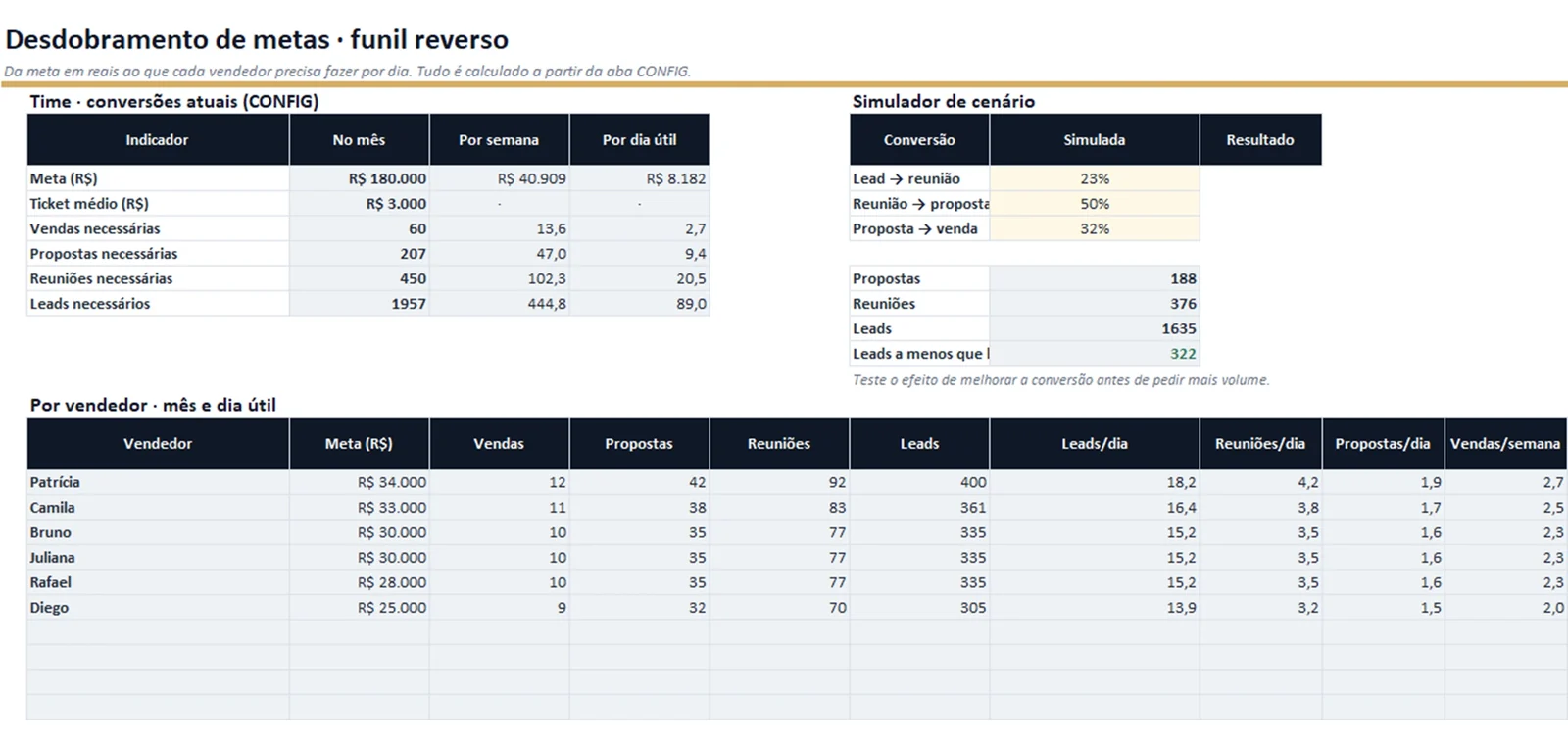Select the Proposta → venda simulated 32% cell
The height and width of the screenshot is (745, 1568).
(1095, 228)
